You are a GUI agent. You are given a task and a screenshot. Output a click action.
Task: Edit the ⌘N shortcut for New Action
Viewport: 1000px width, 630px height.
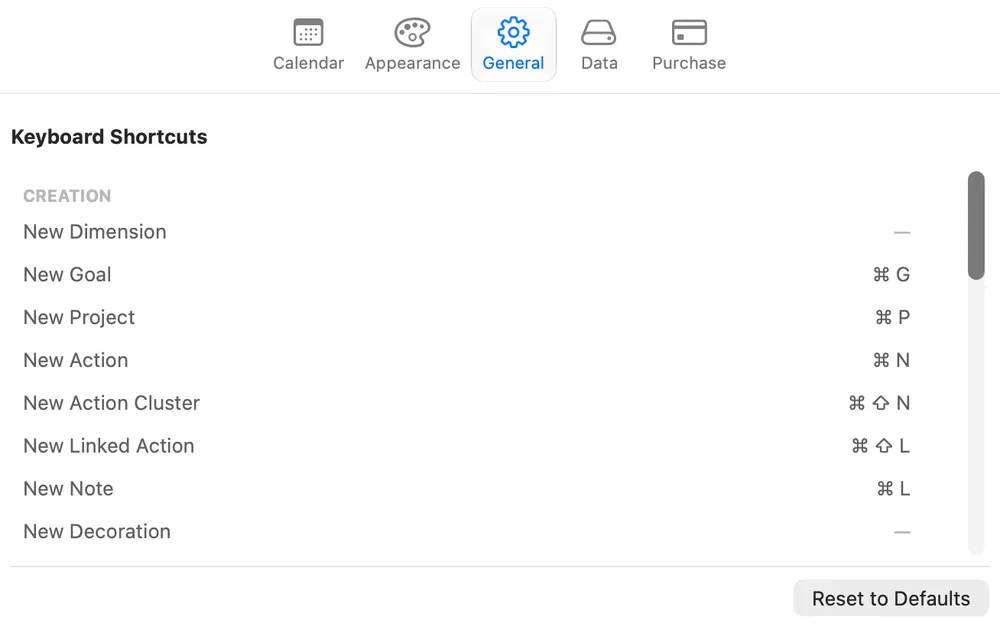pos(891,360)
